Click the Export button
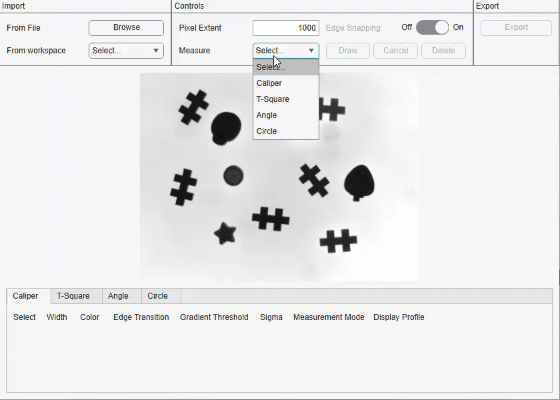560x400 pixels. [x=516, y=28]
